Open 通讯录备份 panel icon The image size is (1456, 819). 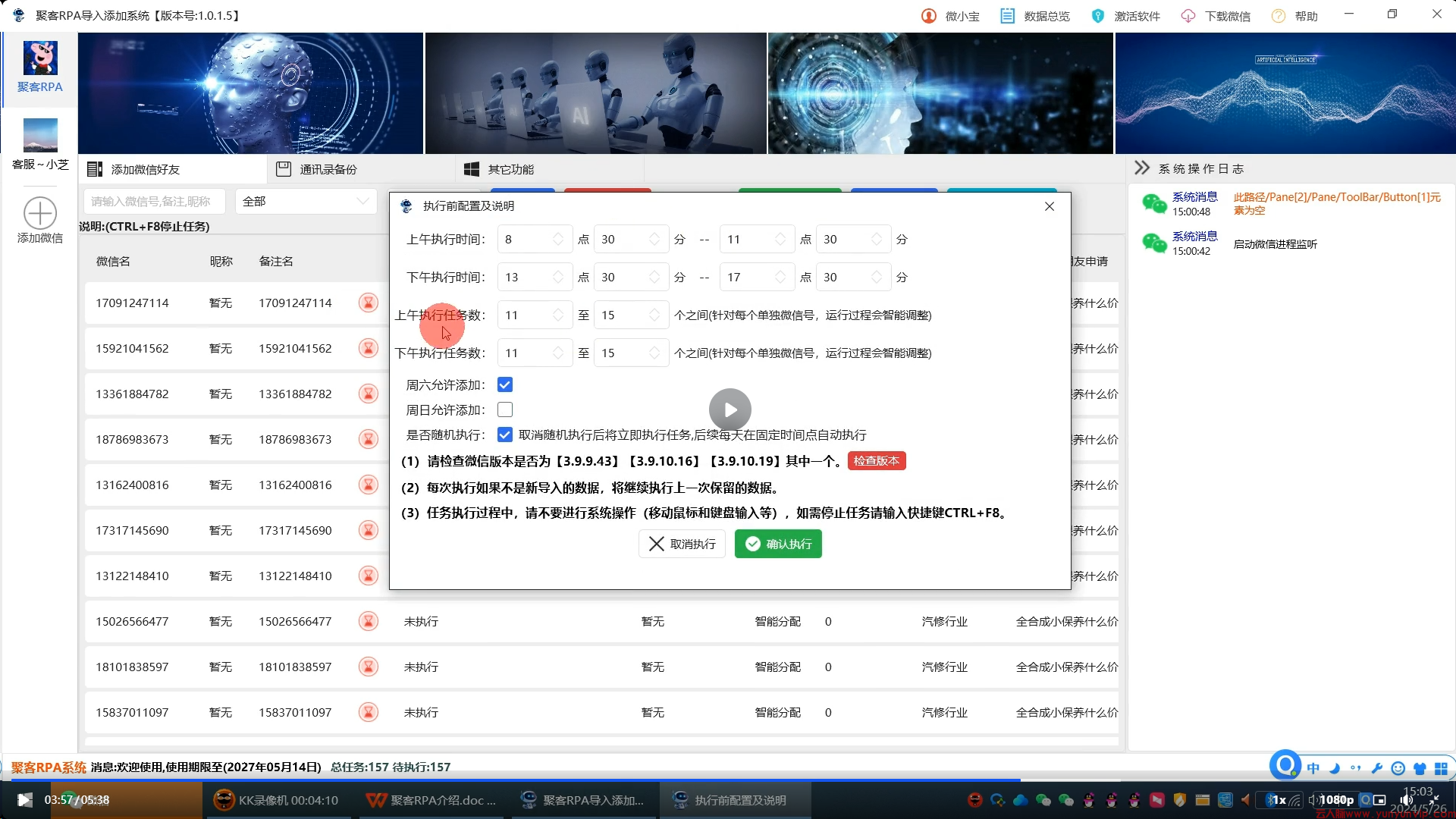[284, 169]
